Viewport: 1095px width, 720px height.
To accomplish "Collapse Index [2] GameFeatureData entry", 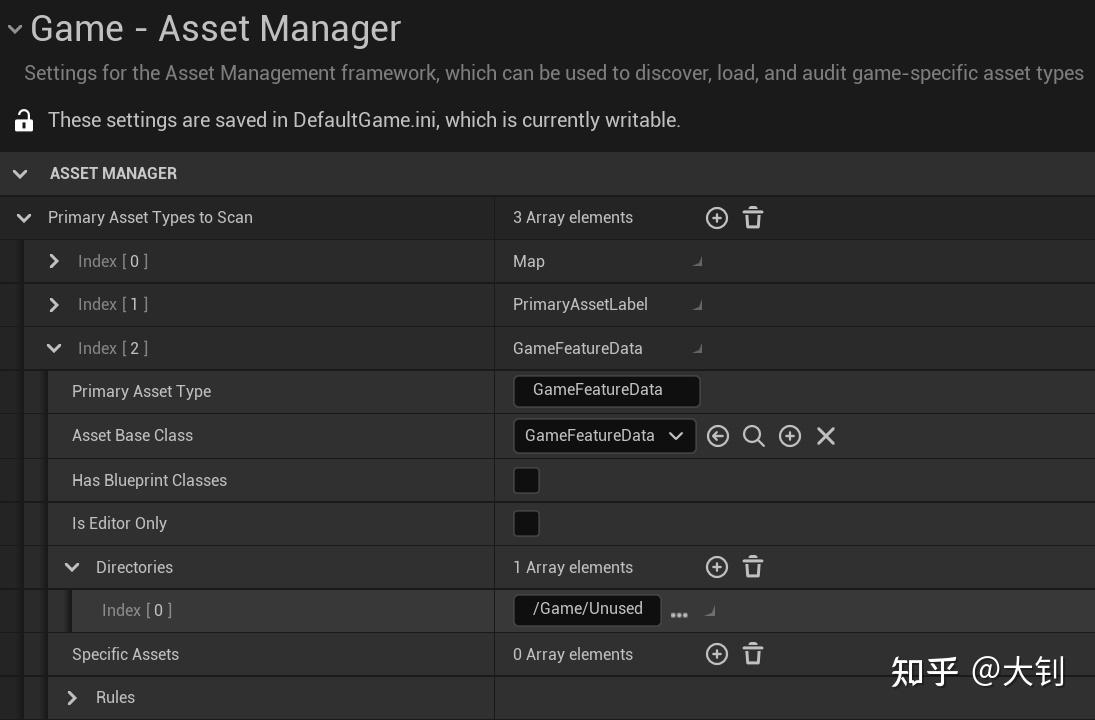I will pyautogui.click(x=54, y=348).
